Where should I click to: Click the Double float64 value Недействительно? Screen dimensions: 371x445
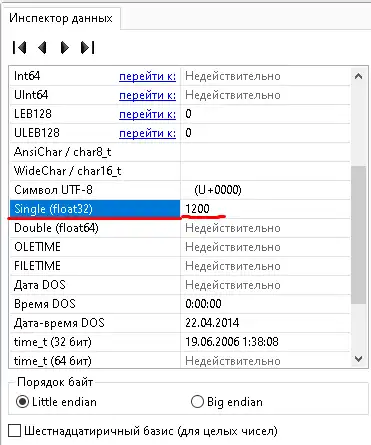[x=233, y=228]
